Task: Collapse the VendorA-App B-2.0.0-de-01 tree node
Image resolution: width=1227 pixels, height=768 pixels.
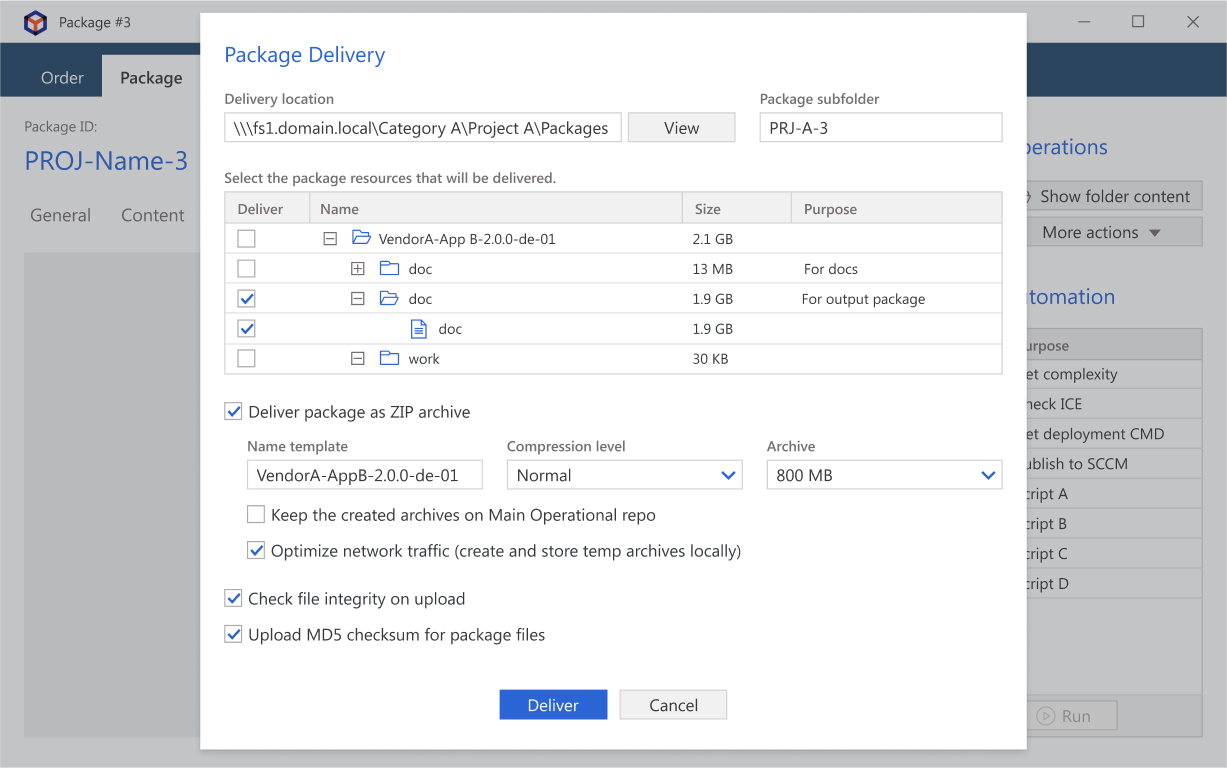Action: 329,239
